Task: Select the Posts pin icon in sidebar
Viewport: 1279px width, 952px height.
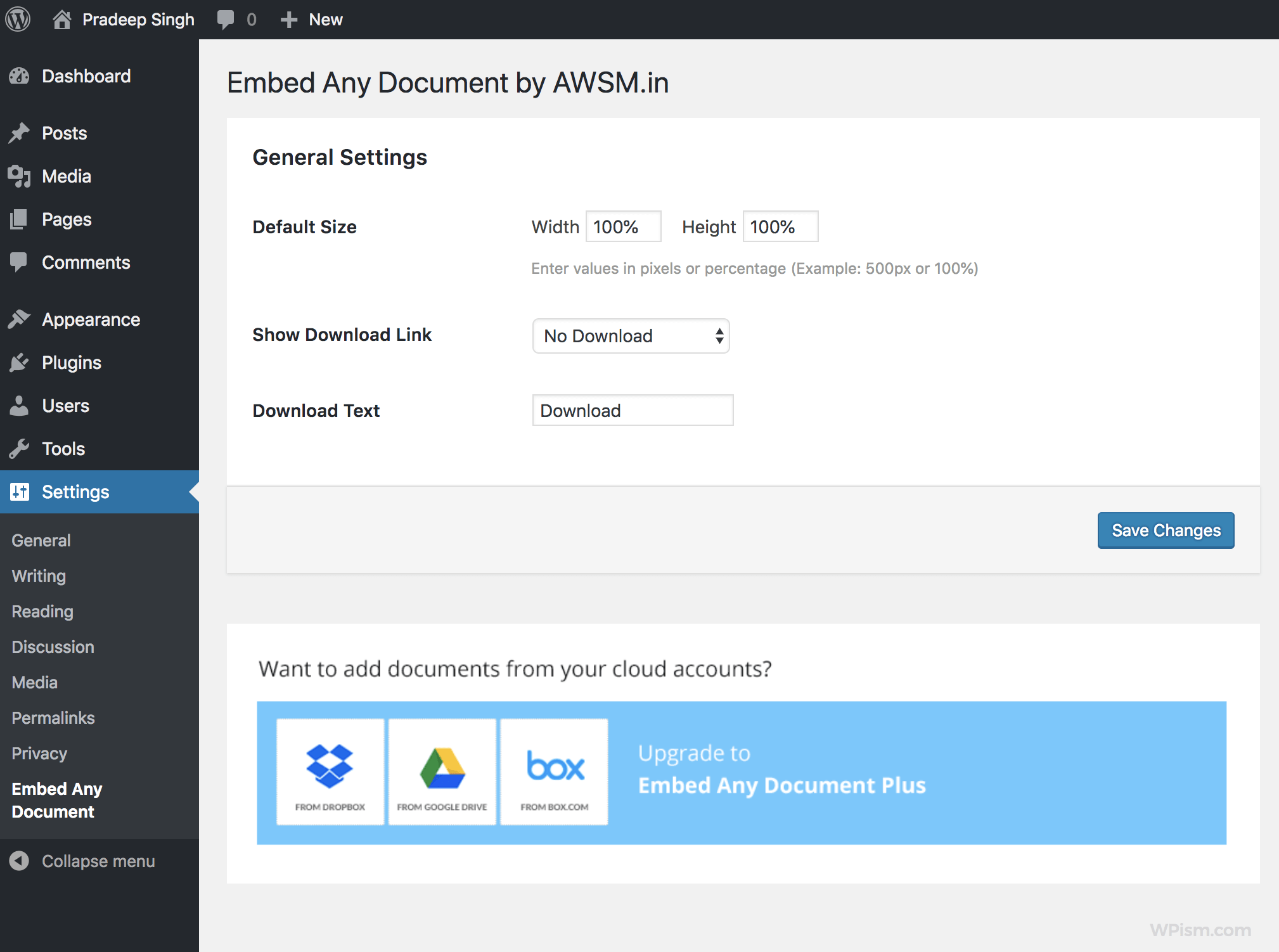Action: (20, 132)
